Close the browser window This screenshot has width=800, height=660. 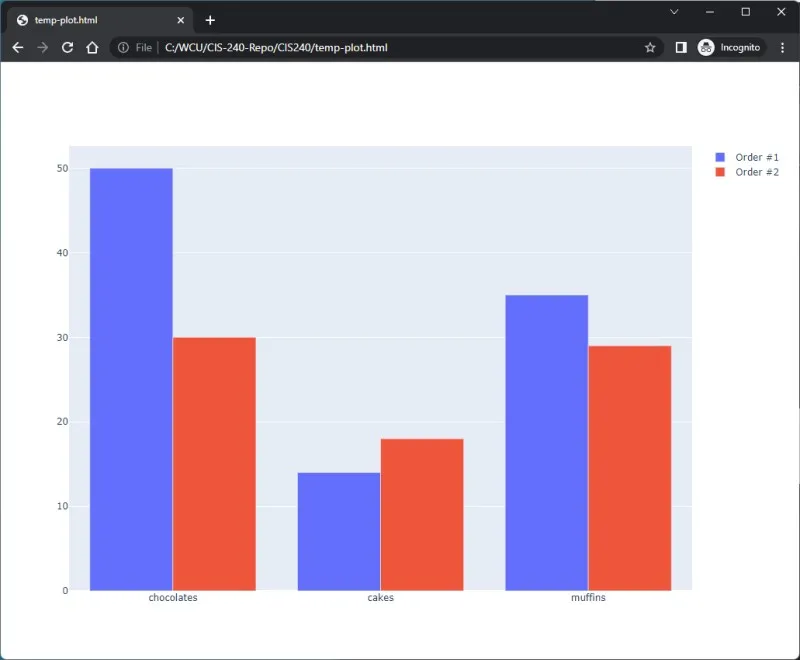781,12
